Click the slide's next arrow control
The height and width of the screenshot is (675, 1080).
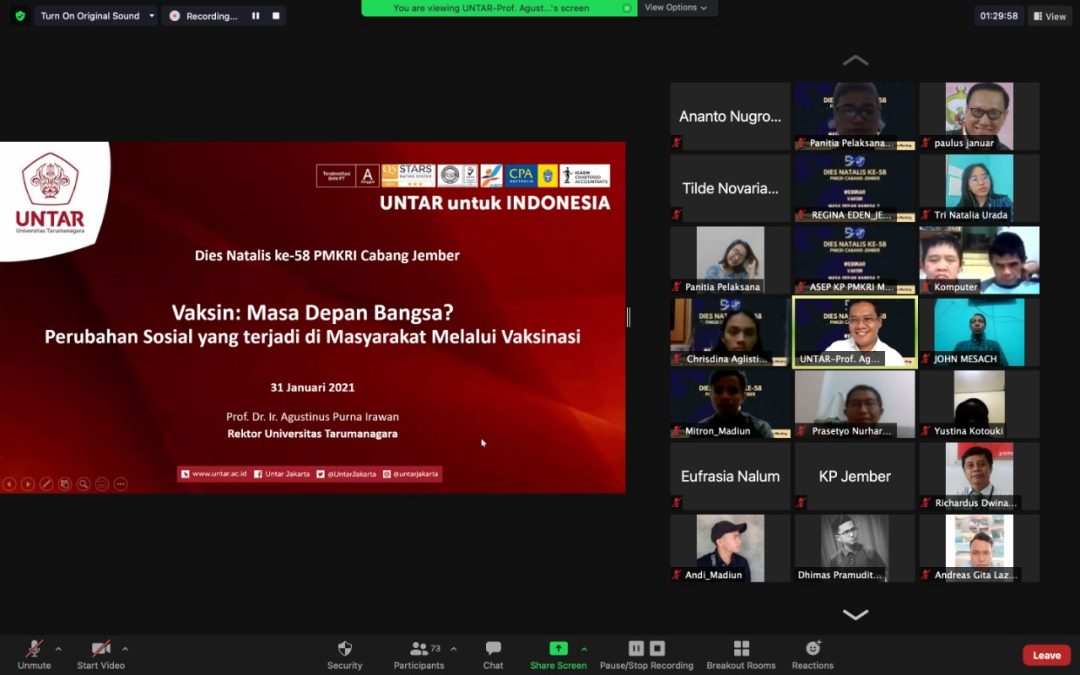pos(28,484)
